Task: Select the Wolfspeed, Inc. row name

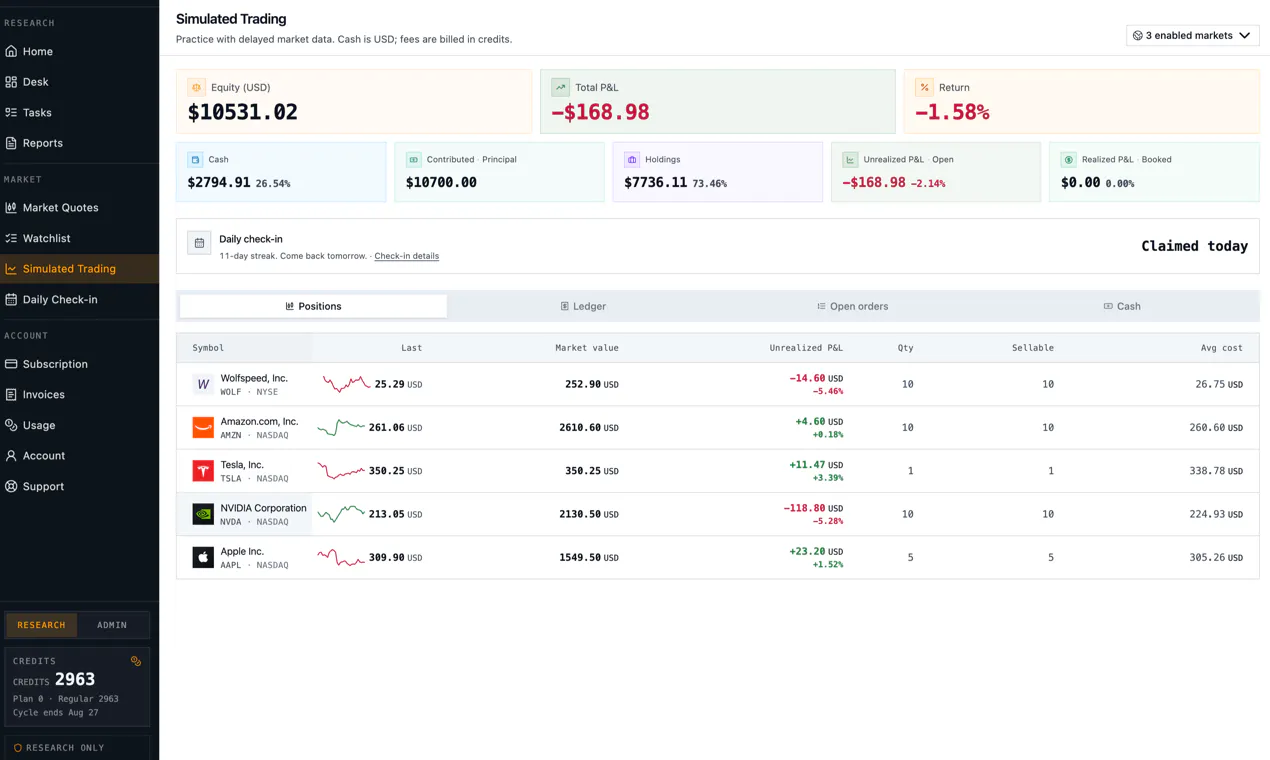Action: click(x=254, y=378)
